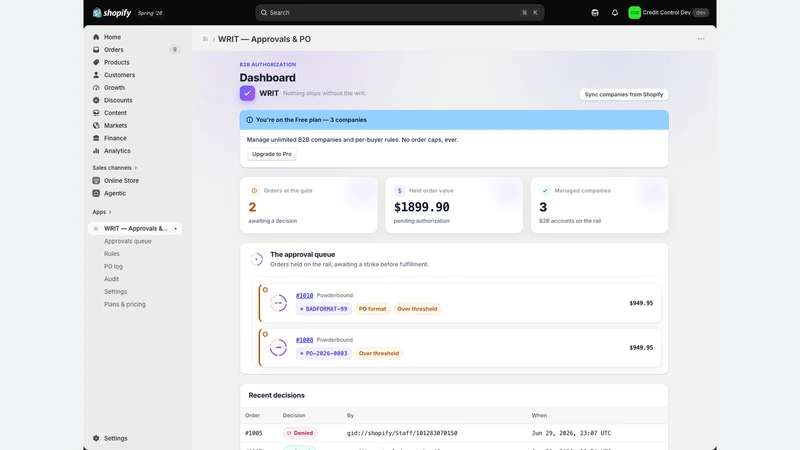The width and height of the screenshot is (800, 450).
Task: Open order #1010 link
Action: pyautogui.click(x=305, y=295)
